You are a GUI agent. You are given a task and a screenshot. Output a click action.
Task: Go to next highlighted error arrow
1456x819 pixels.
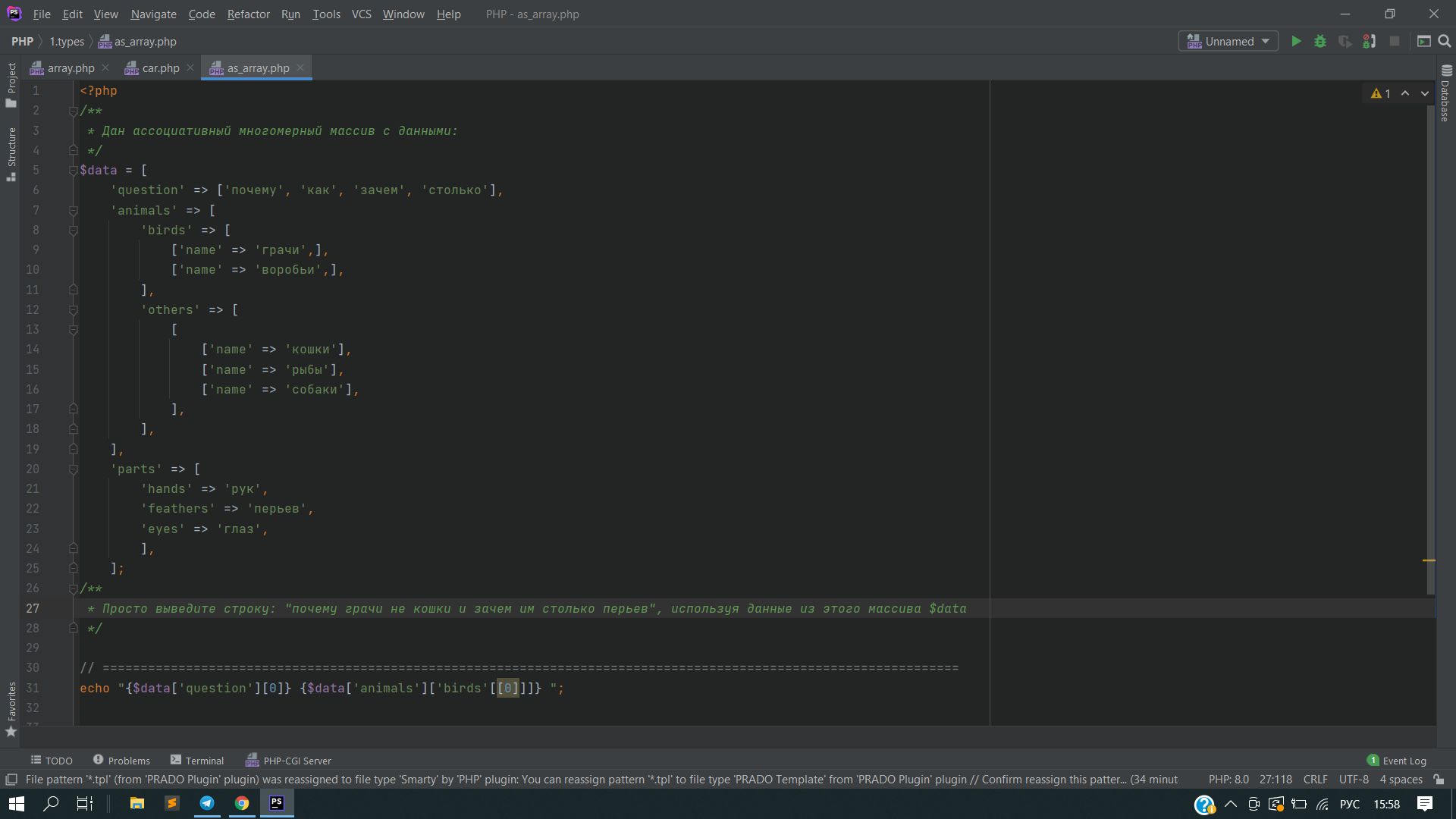coord(1425,93)
